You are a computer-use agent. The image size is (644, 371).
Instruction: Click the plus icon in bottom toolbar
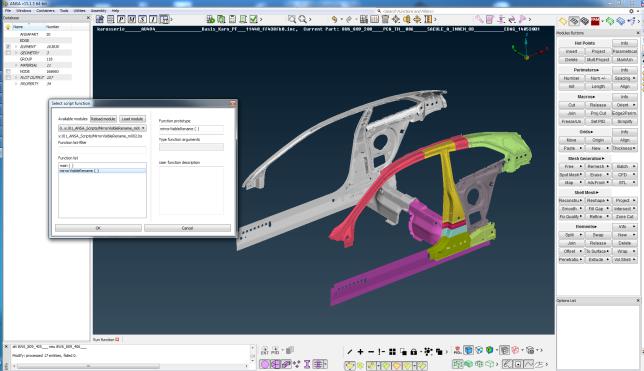pyautogui.click(x=361, y=352)
